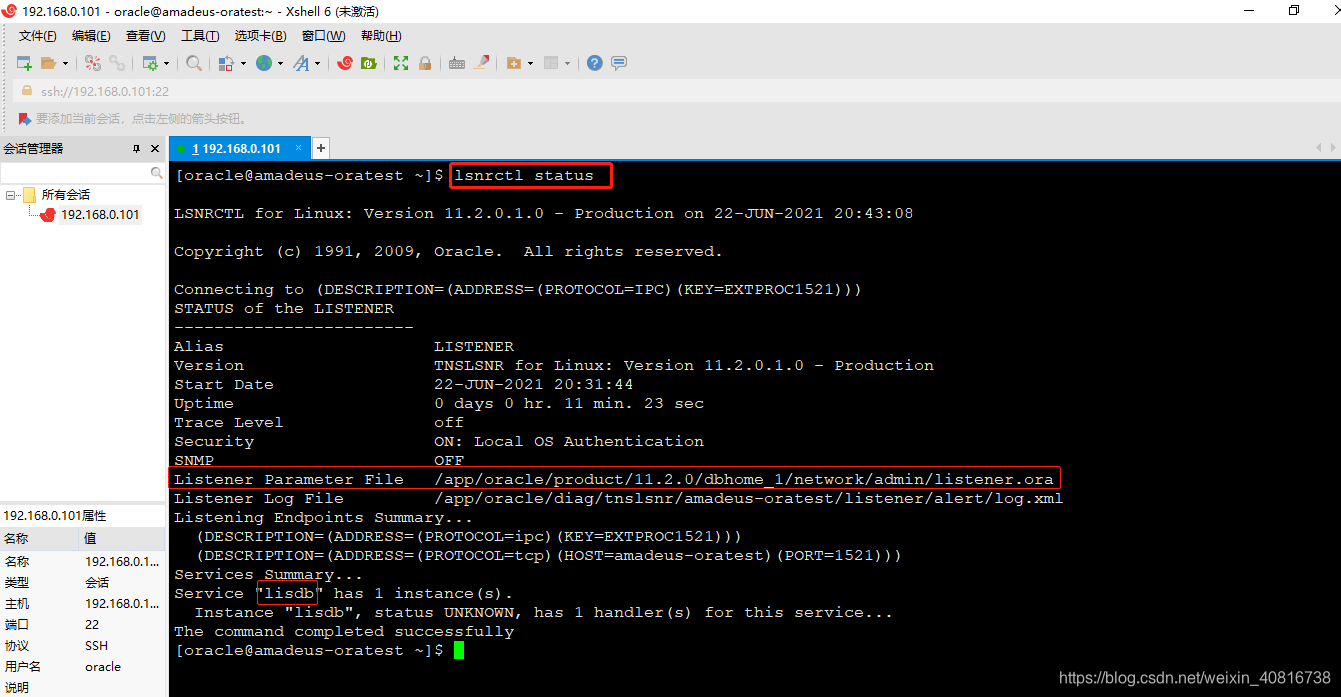Click the session manager search magnifier
This screenshot has width=1341, height=697.
pyautogui.click(x=156, y=173)
